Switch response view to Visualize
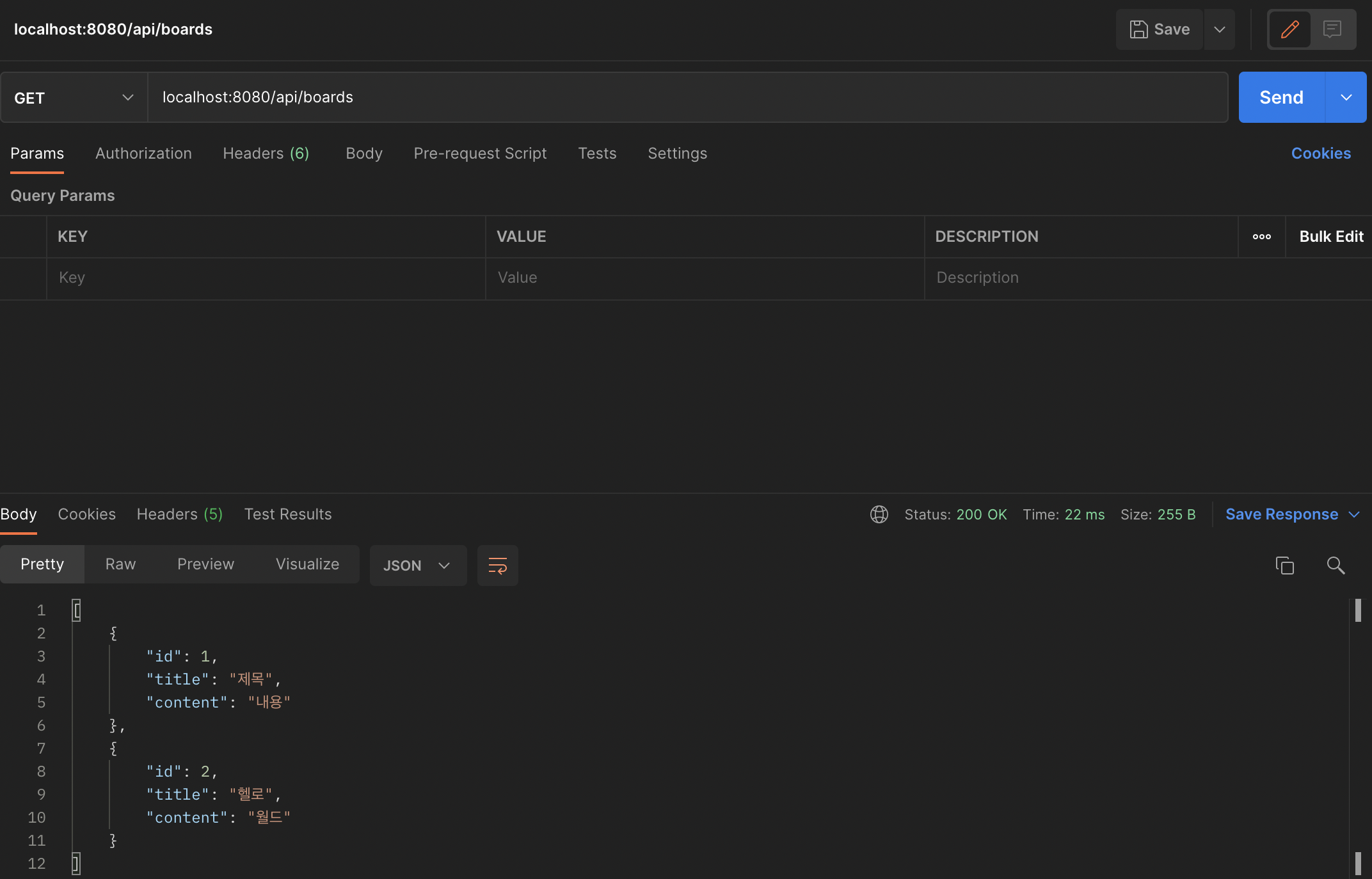Image resolution: width=1372 pixels, height=879 pixels. (307, 564)
